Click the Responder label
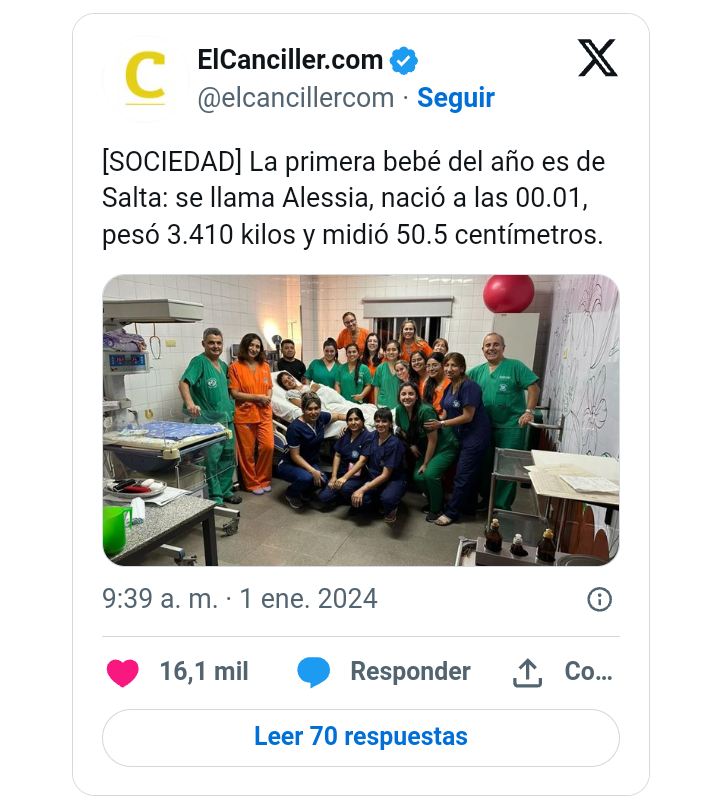Screen dimensions: 720x805 [410, 672]
